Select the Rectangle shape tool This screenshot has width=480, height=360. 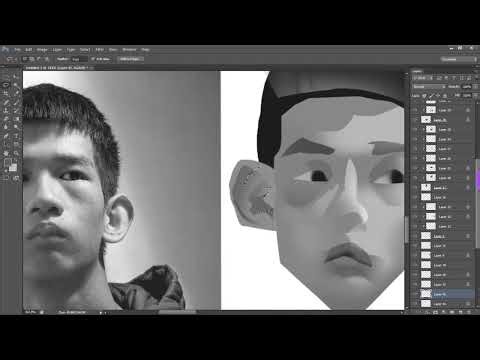click(16, 144)
